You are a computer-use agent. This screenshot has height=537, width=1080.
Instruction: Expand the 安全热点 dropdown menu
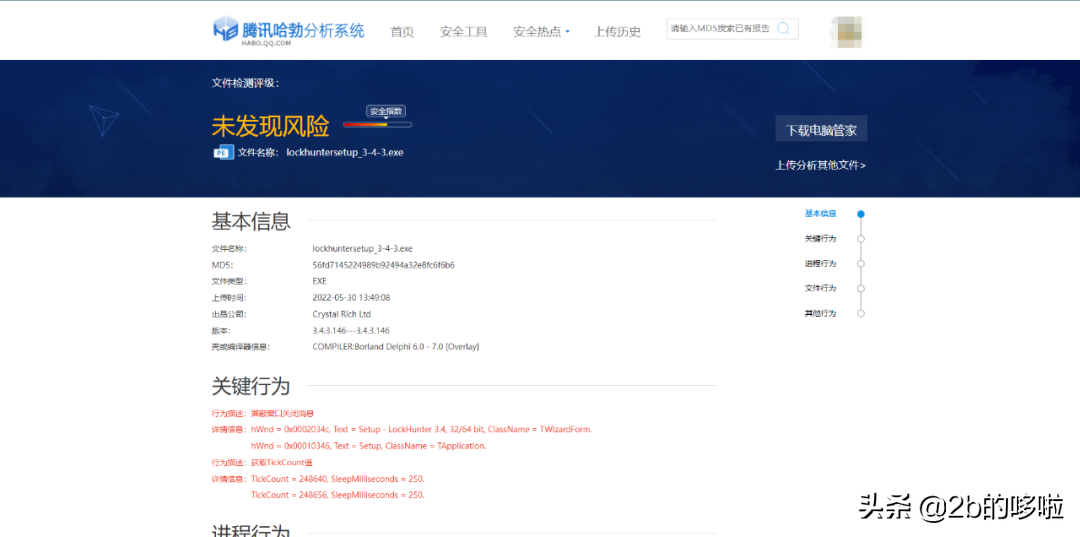541,31
